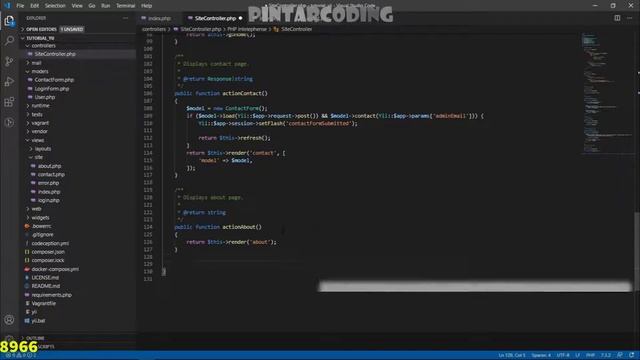Open about.php in the site folder
This screenshot has width=640, height=360.
49,166
